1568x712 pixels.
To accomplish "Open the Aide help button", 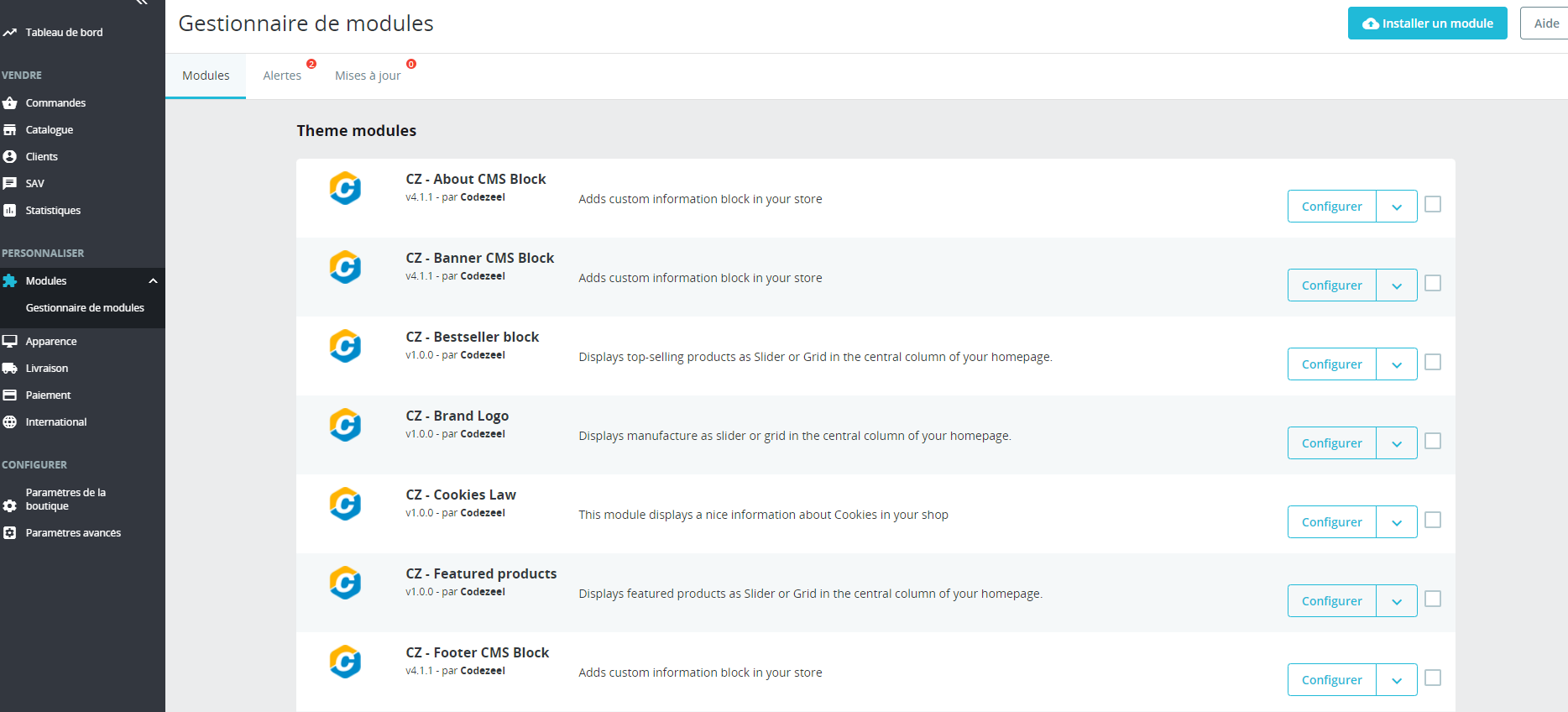I will pyautogui.click(x=1546, y=24).
